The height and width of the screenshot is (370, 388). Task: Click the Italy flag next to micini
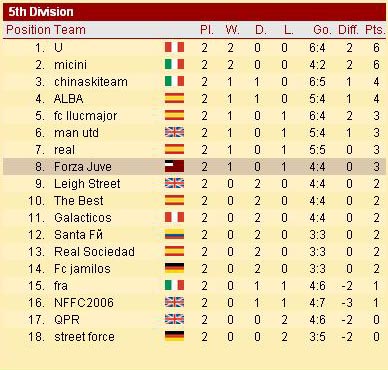point(174,64)
